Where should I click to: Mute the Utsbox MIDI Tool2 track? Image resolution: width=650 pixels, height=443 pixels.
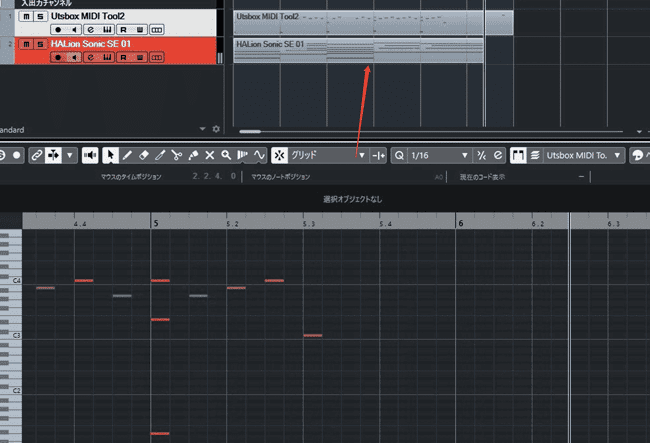click(26, 16)
